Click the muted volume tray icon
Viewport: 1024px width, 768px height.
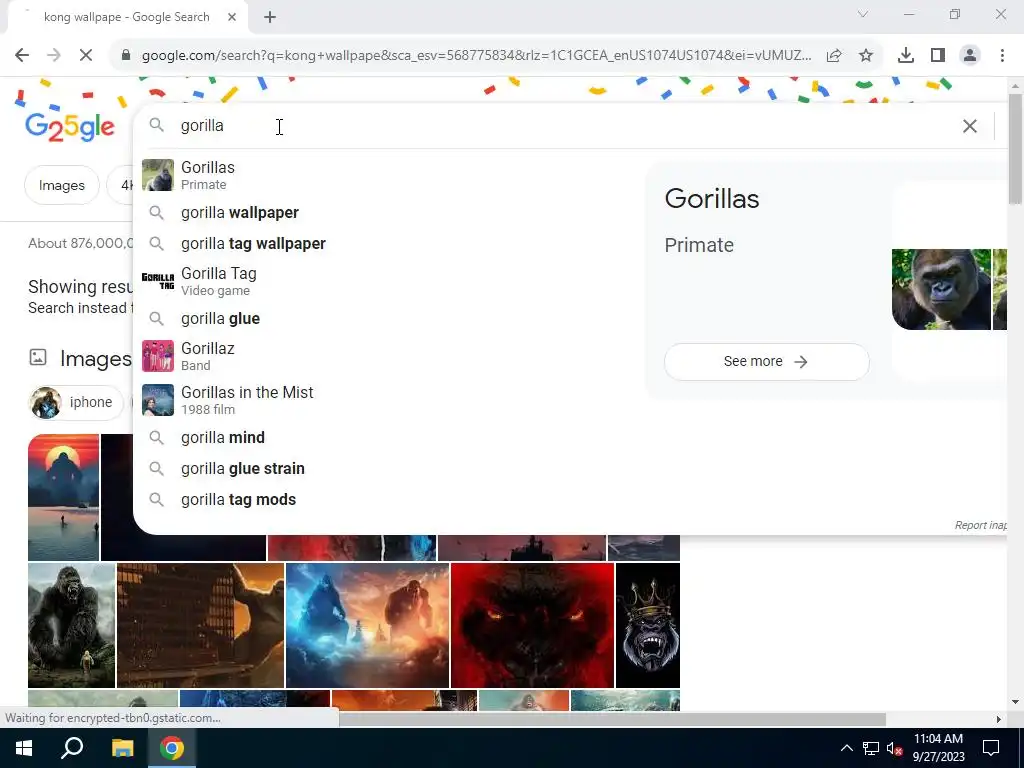pyautogui.click(x=895, y=748)
